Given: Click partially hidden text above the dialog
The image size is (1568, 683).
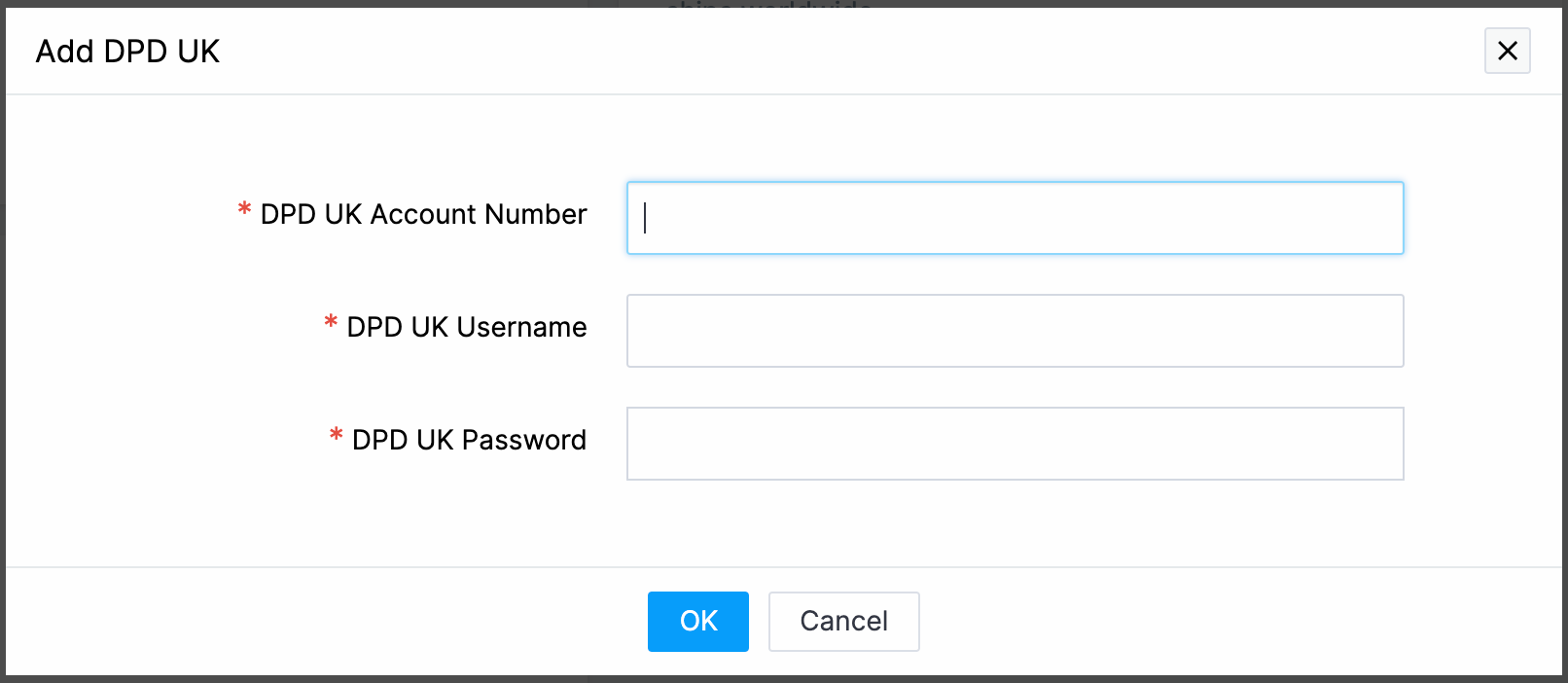Looking at the screenshot, I should tap(768, 5).
